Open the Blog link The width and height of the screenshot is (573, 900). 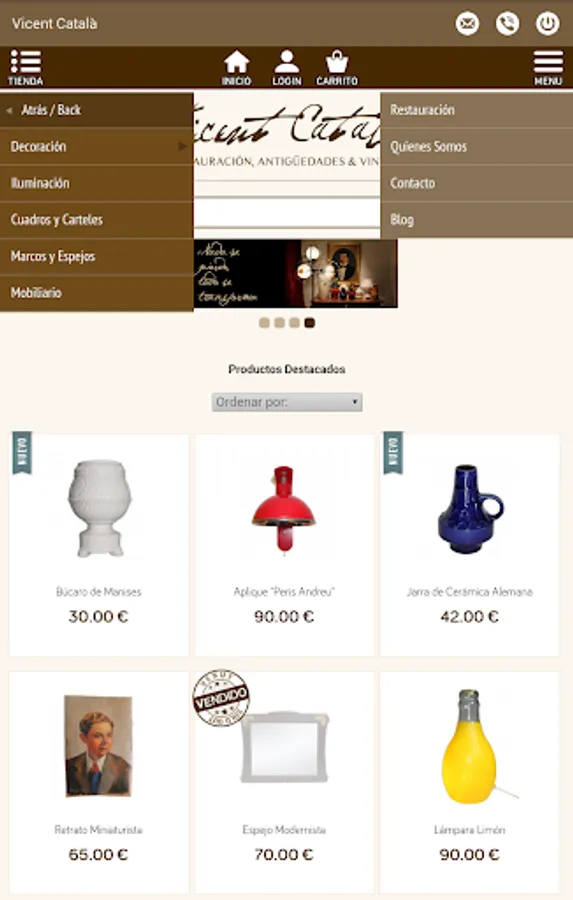tap(477, 220)
